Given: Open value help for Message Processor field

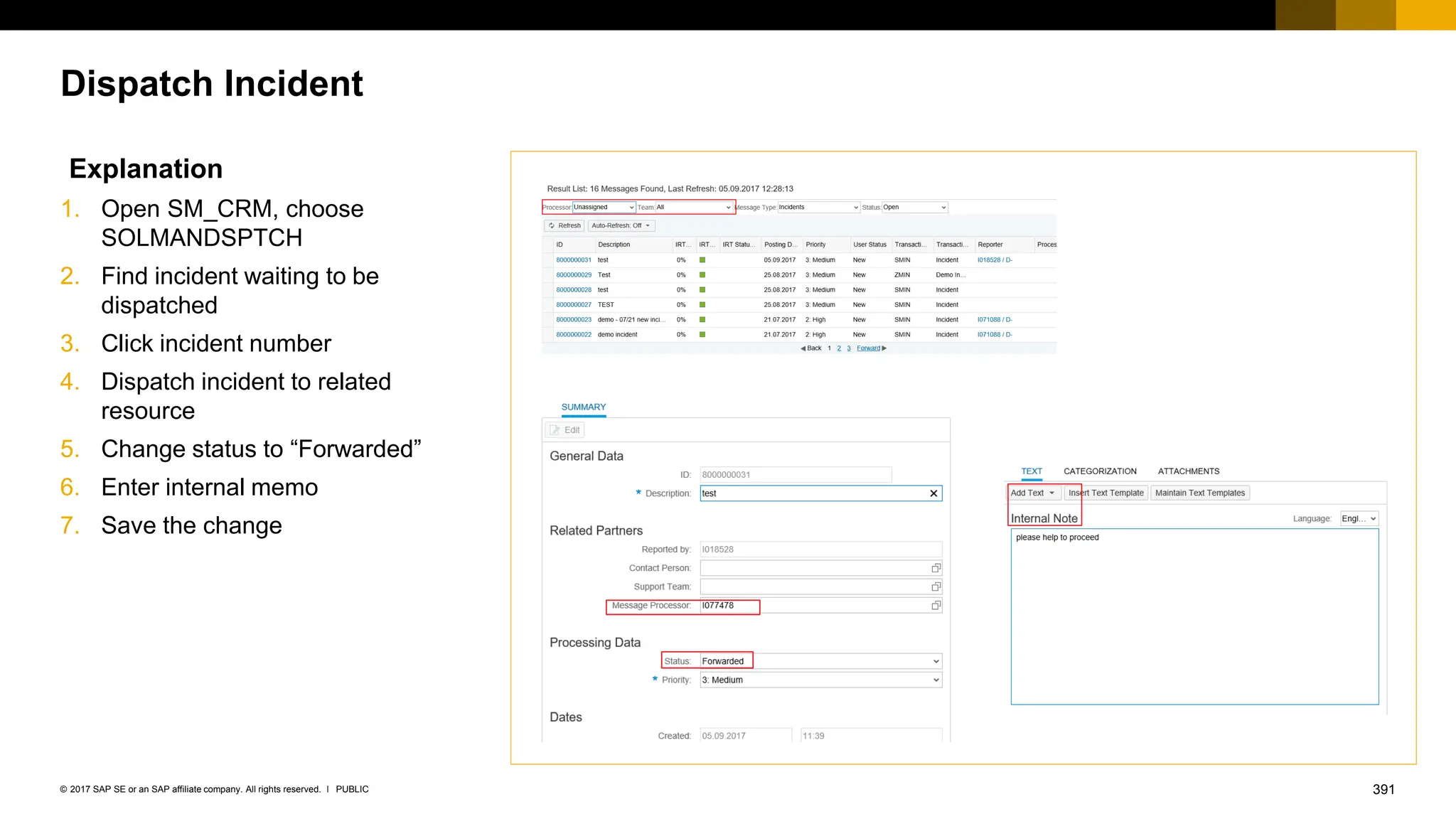Looking at the screenshot, I should 936,606.
